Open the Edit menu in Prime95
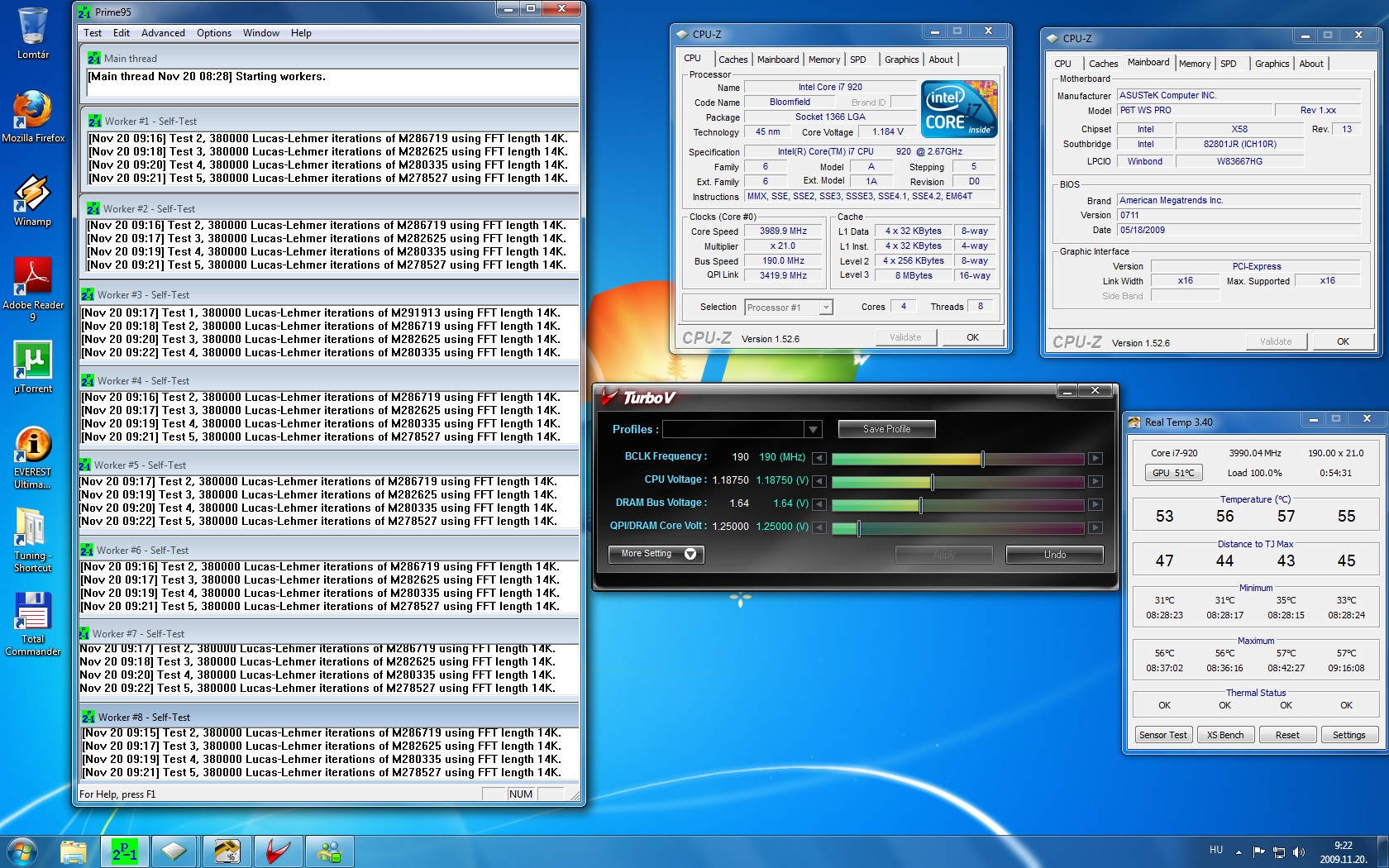 click(122, 33)
